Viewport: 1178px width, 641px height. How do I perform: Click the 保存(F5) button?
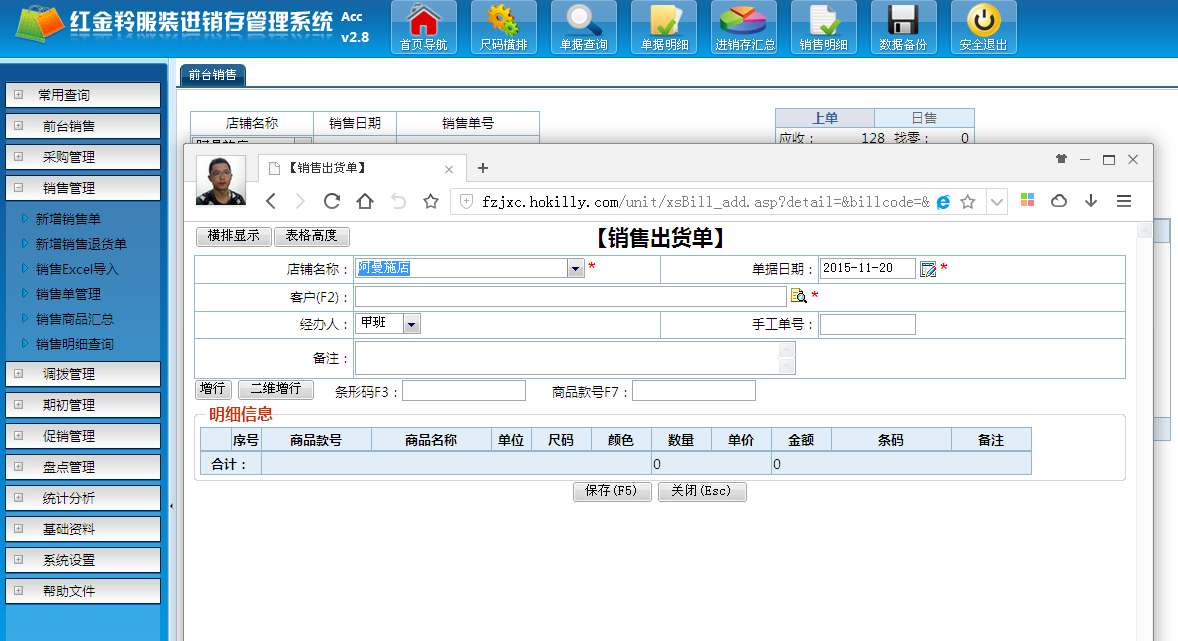612,492
